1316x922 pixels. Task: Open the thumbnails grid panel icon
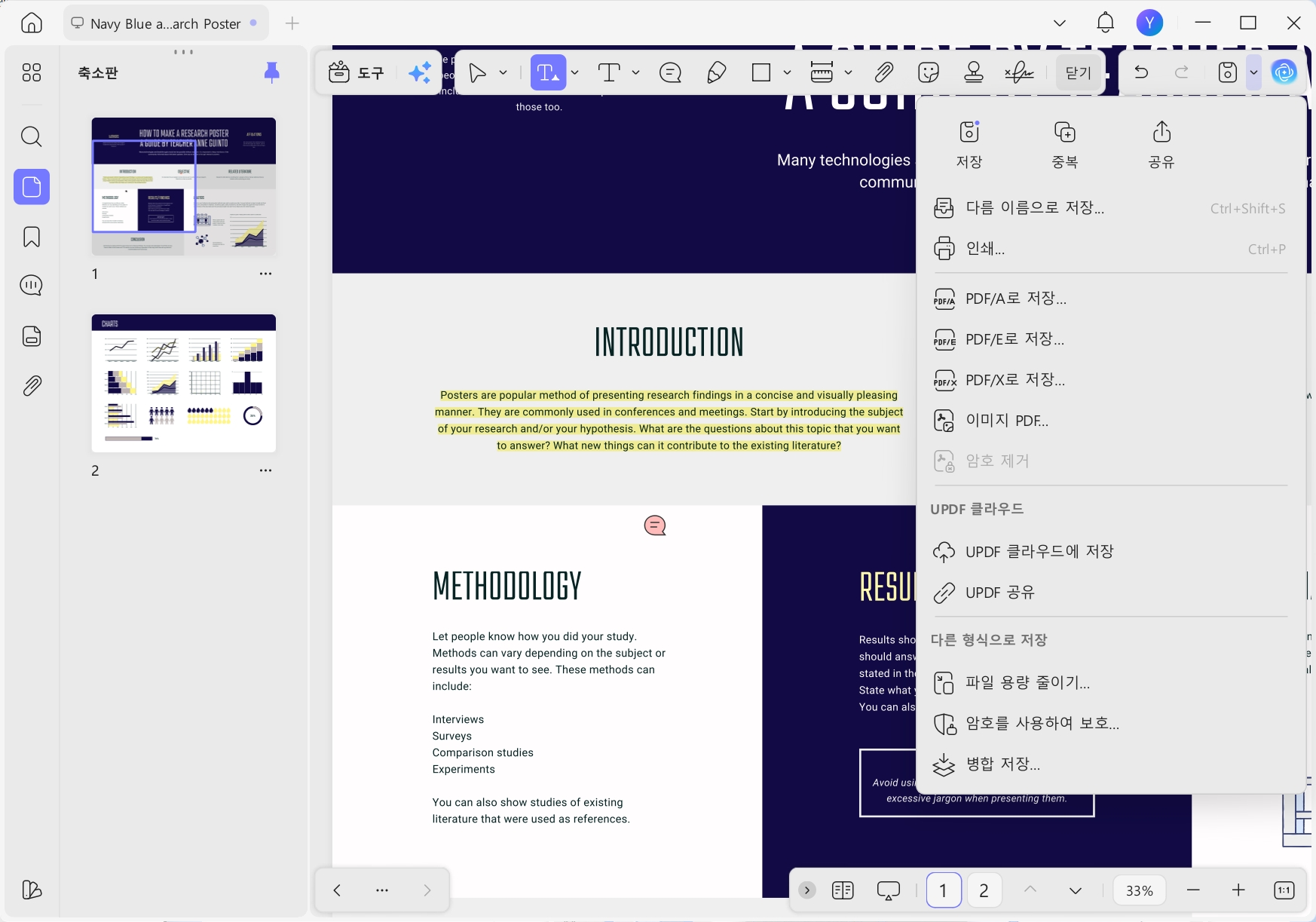coord(32,72)
